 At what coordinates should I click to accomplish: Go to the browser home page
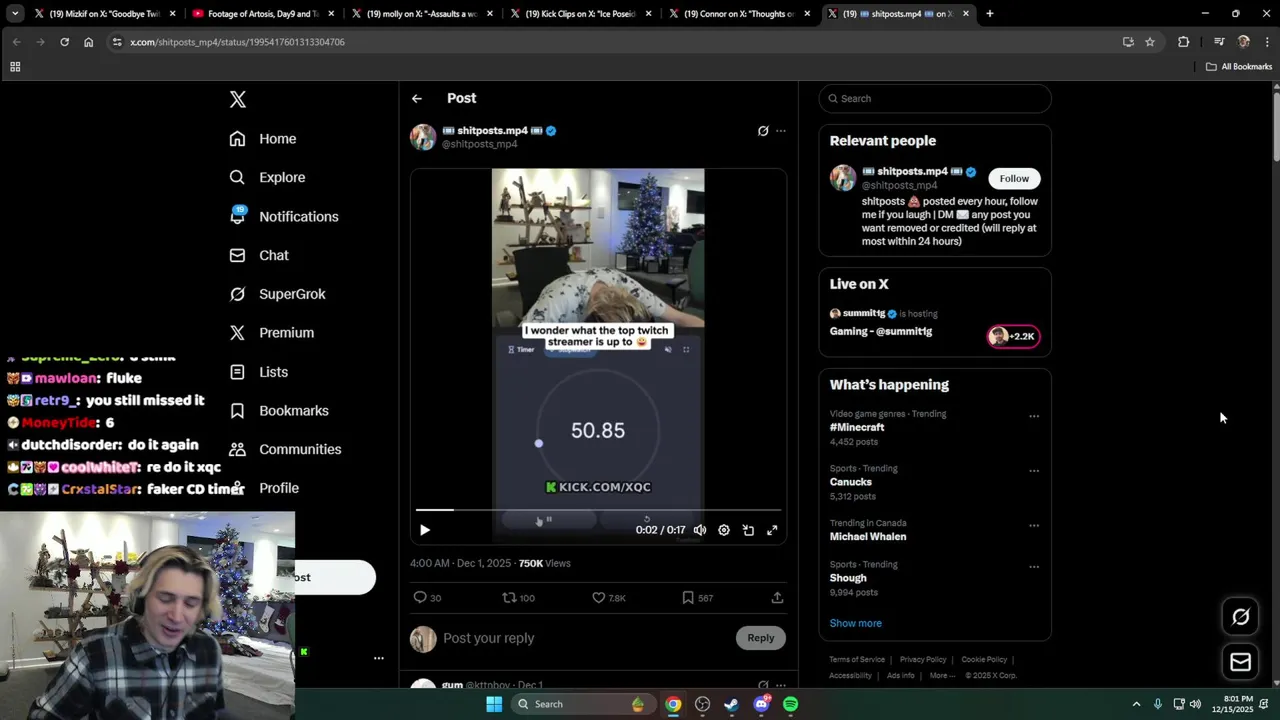point(88,42)
